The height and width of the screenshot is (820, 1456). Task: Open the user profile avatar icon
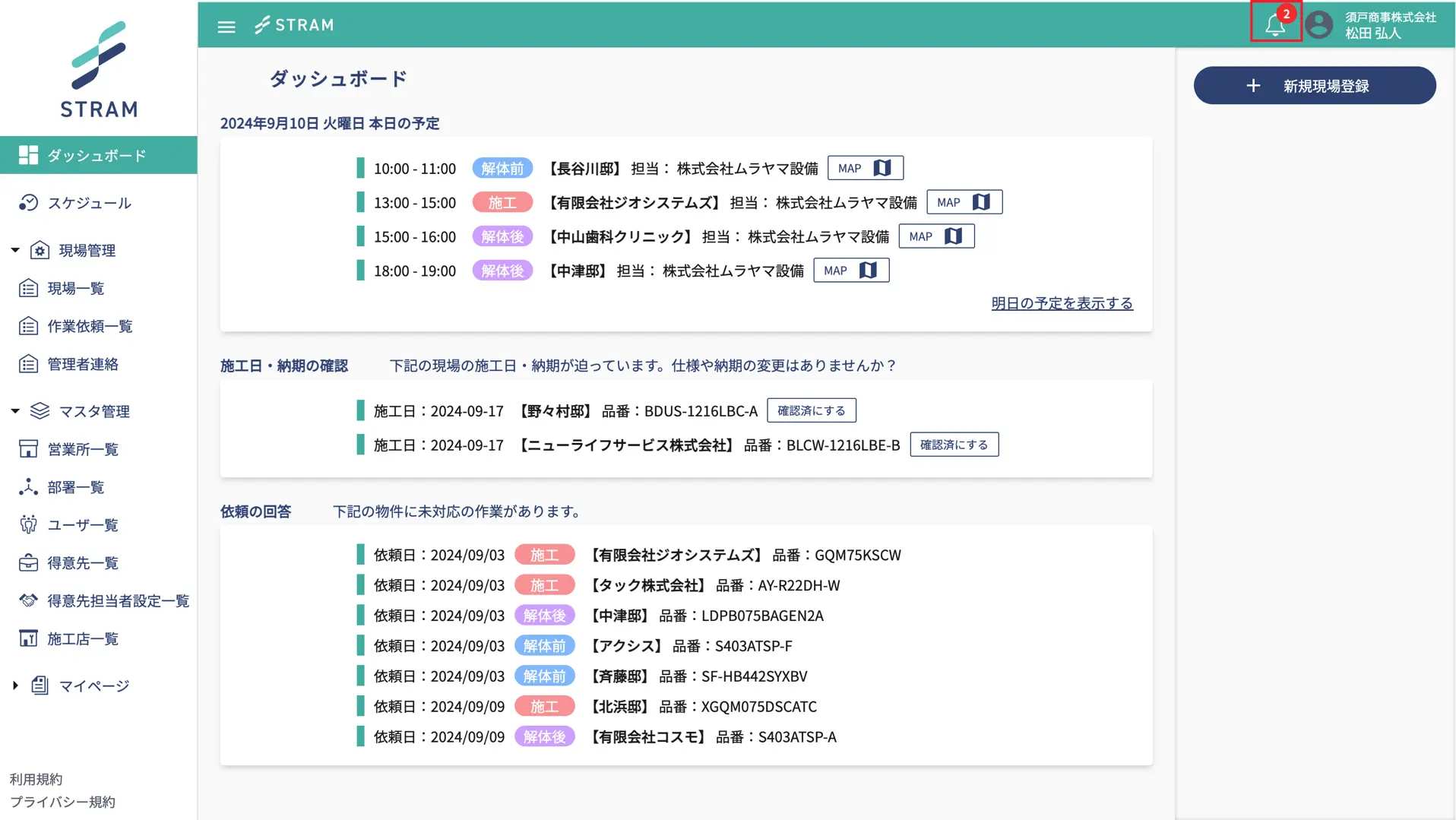pos(1318,25)
